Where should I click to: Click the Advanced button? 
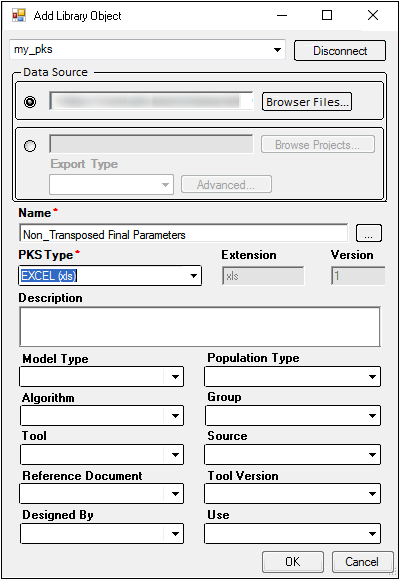pyautogui.click(x=226, y=184)
